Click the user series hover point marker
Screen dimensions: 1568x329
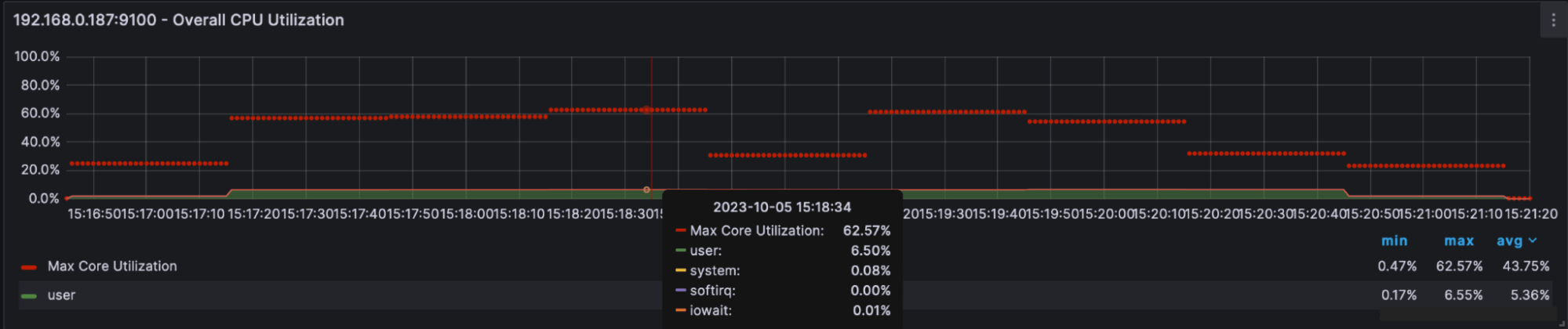646,190
